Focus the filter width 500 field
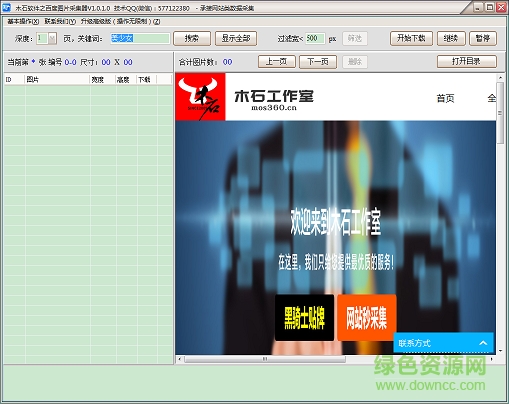This screenshot has height=404, width=509. coord(315,38)
